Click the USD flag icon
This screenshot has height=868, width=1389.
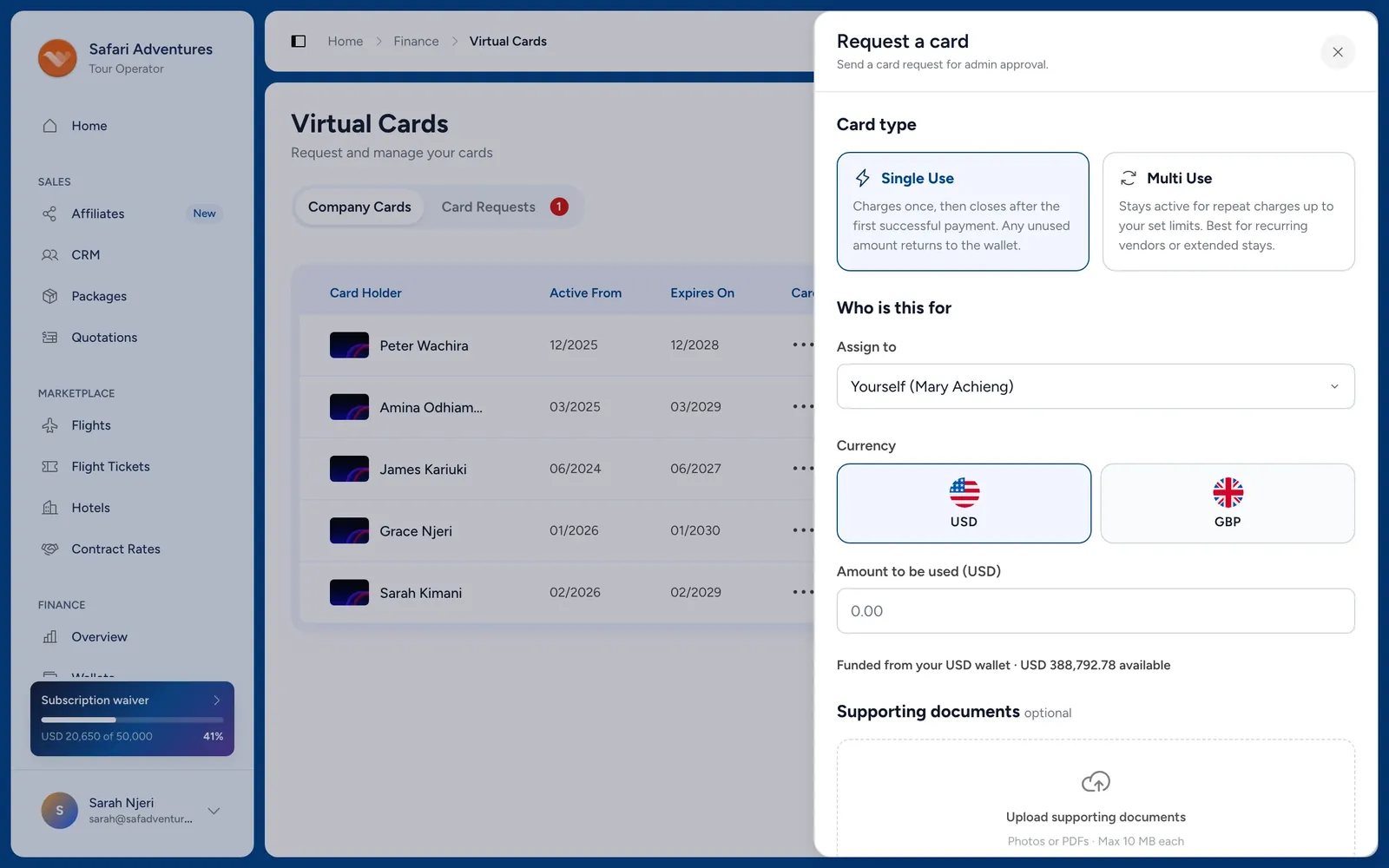[964, 493]
